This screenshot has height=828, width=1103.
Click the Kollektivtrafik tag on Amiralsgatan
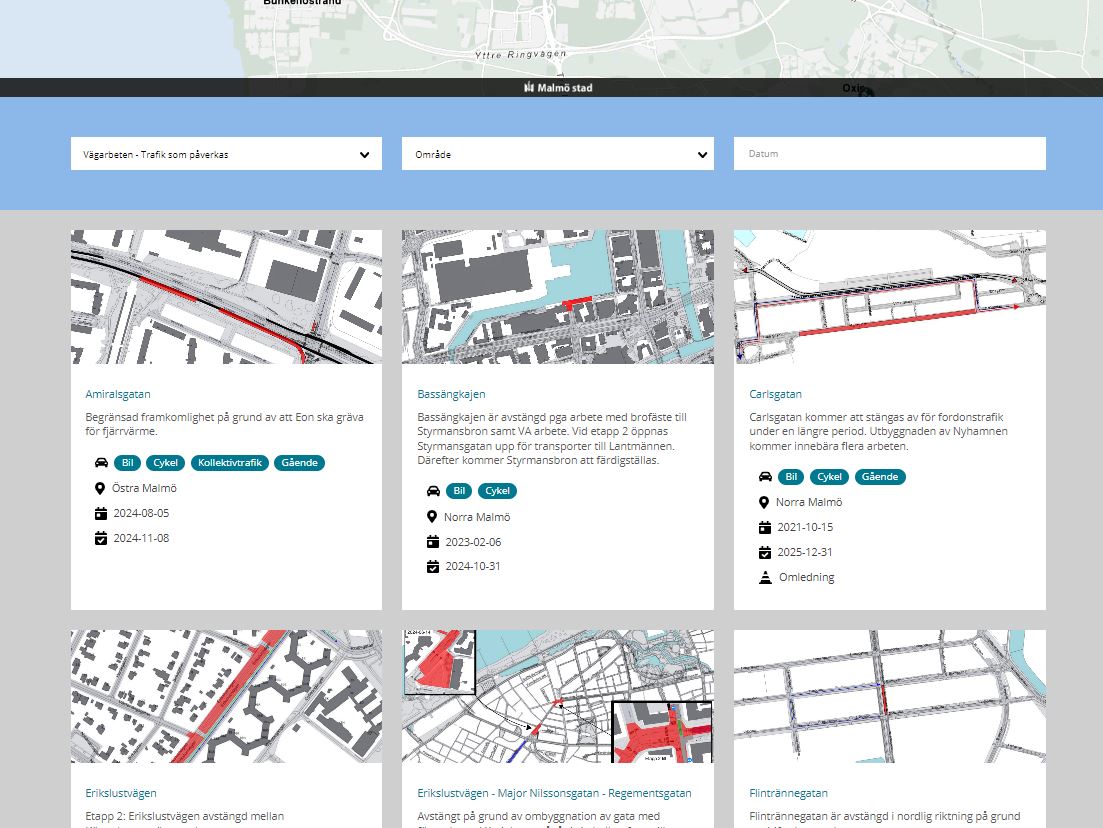pos(229,463)
